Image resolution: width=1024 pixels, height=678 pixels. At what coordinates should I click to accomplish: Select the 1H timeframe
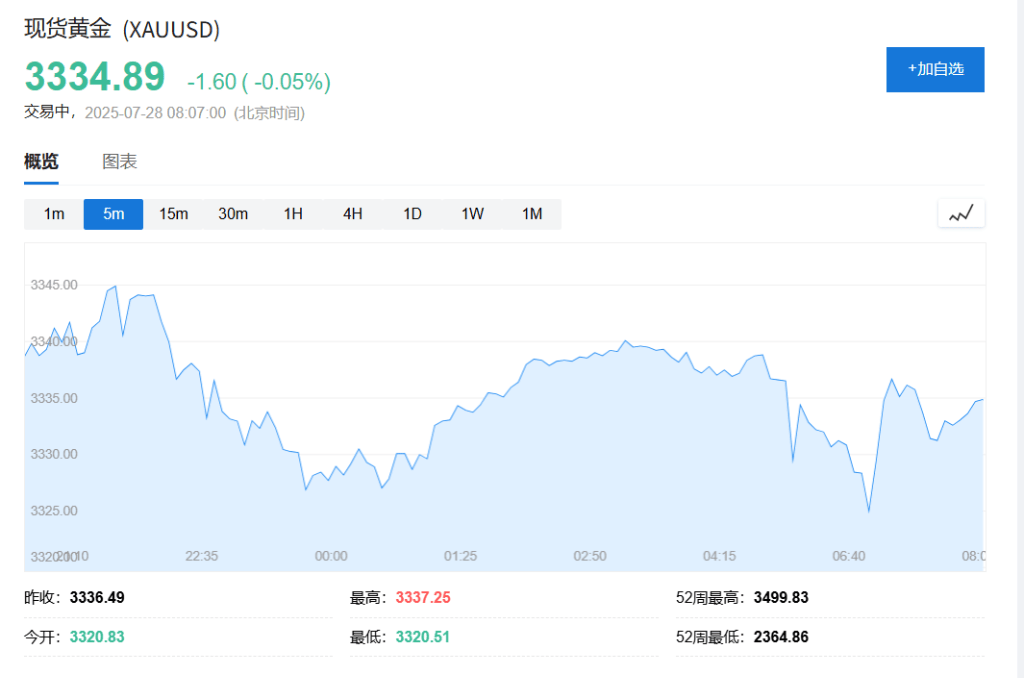pos(293,214)
